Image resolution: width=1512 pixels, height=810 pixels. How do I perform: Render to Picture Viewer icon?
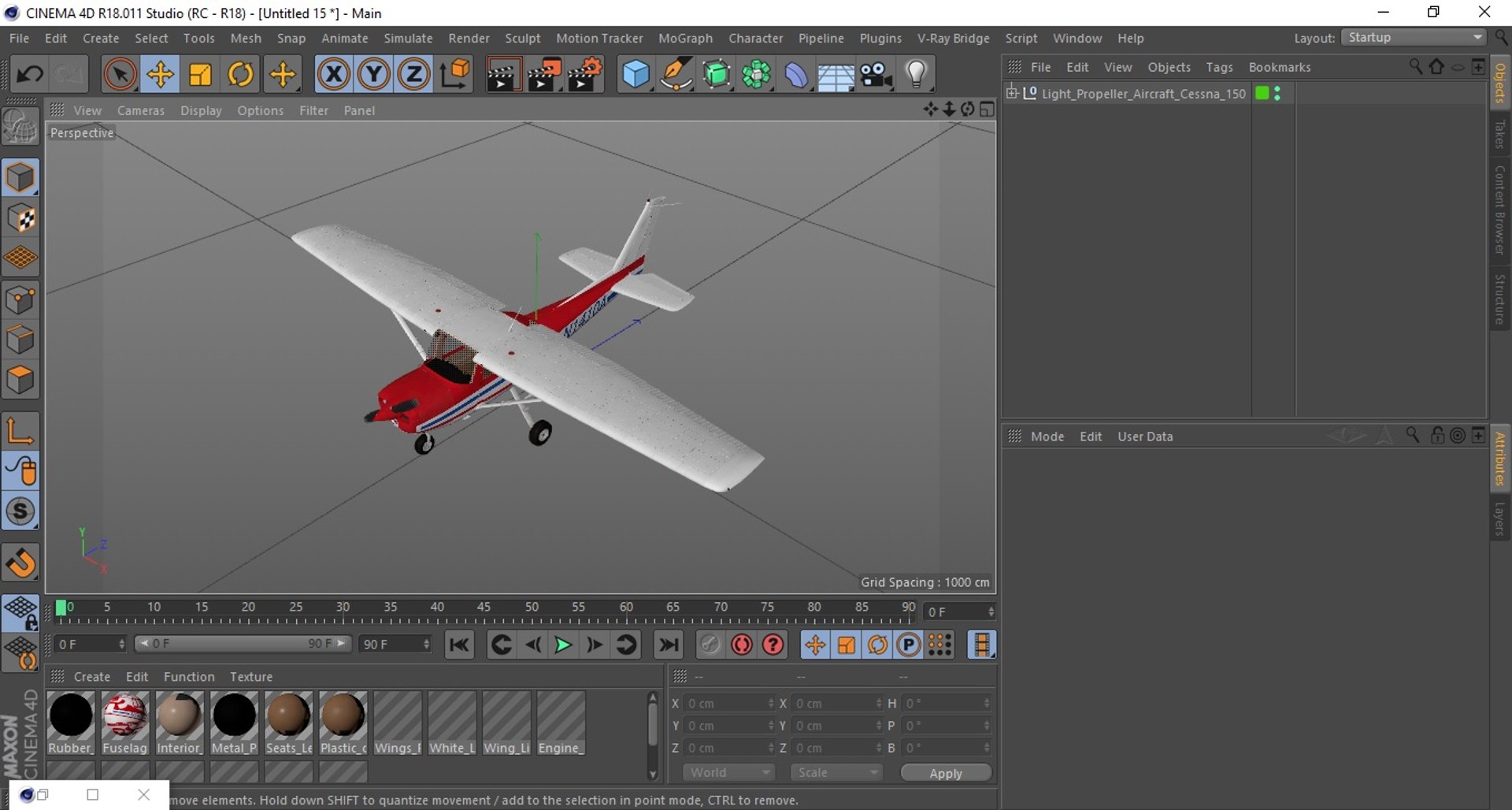[x=544, y=75]
